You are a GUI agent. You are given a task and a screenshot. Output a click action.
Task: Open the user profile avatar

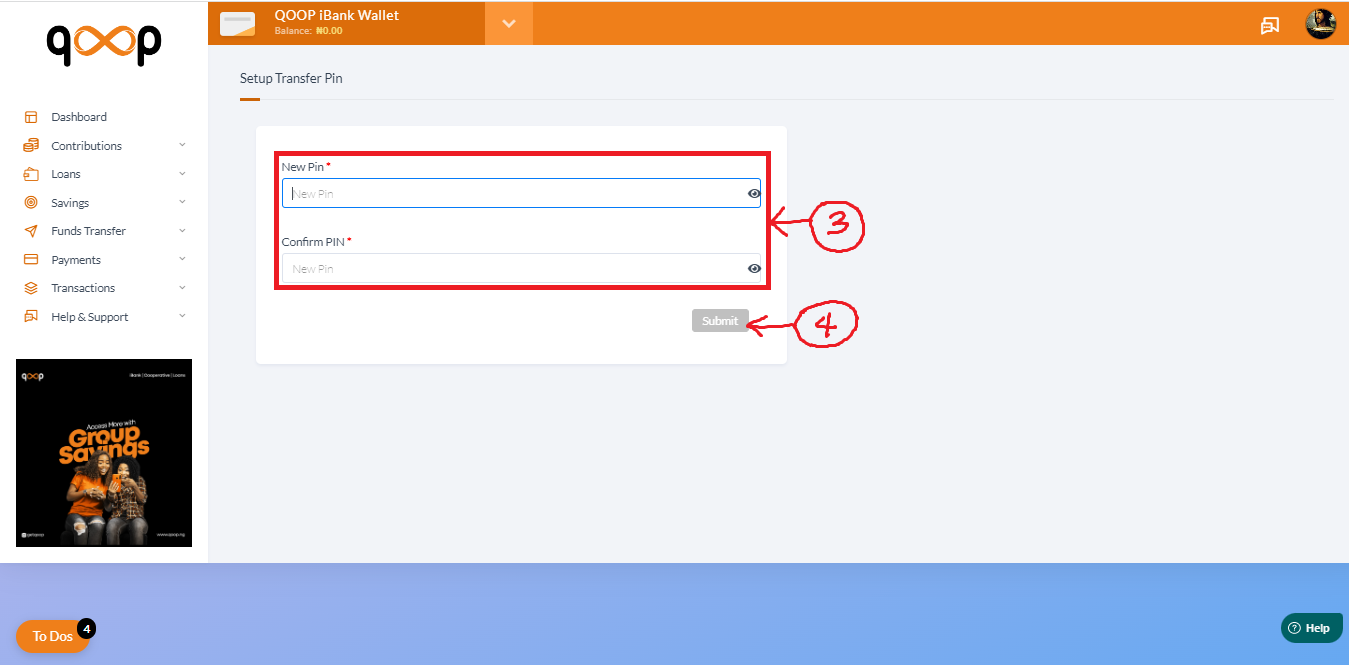tap(1320, 24)
